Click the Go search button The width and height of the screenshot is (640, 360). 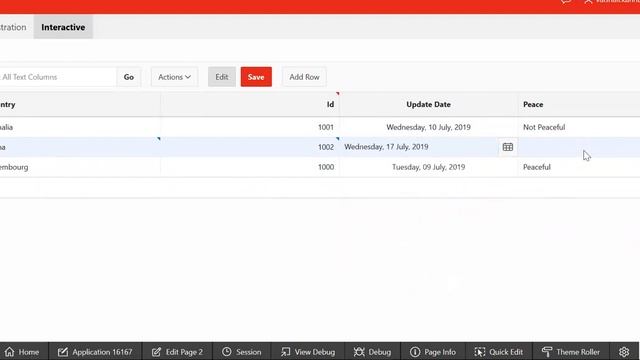coord(129,77)
